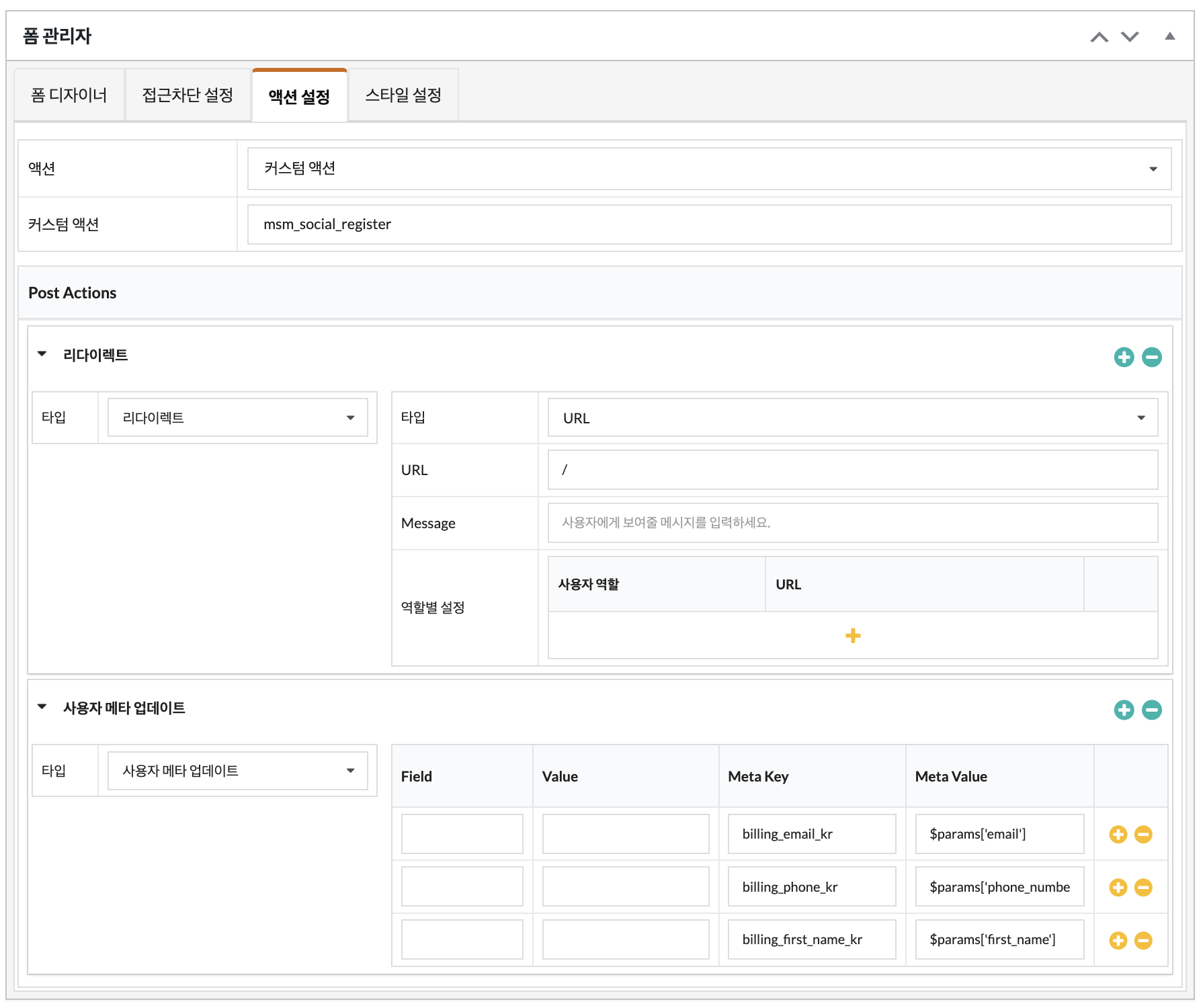Add a row after billing_phone_kr
This screenshot has width=1203, height=1008.
coord(1118,888)
